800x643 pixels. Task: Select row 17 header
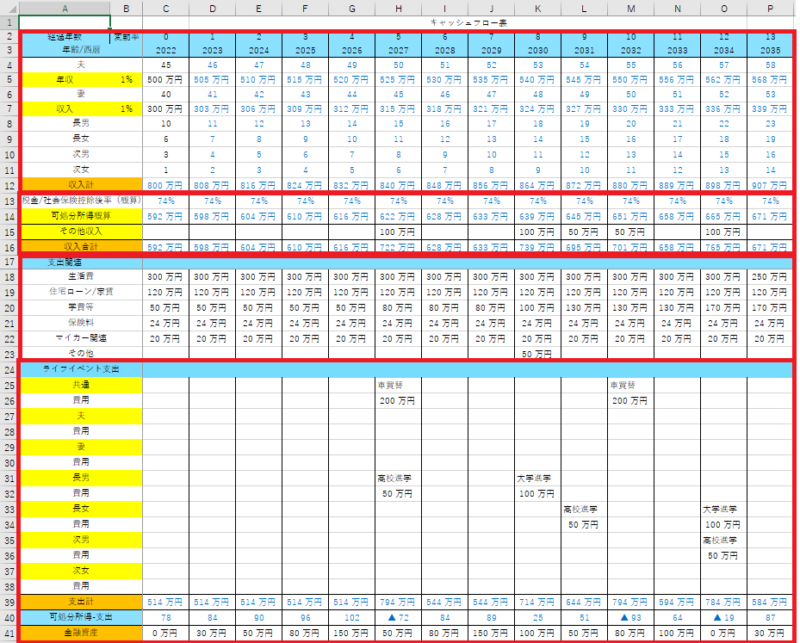(x=9, y=262)
